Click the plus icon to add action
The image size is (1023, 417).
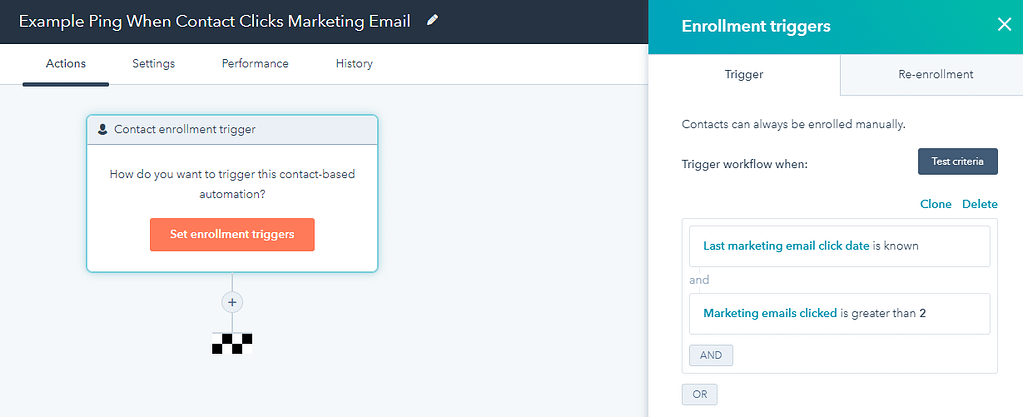click(x=232, y=302)
